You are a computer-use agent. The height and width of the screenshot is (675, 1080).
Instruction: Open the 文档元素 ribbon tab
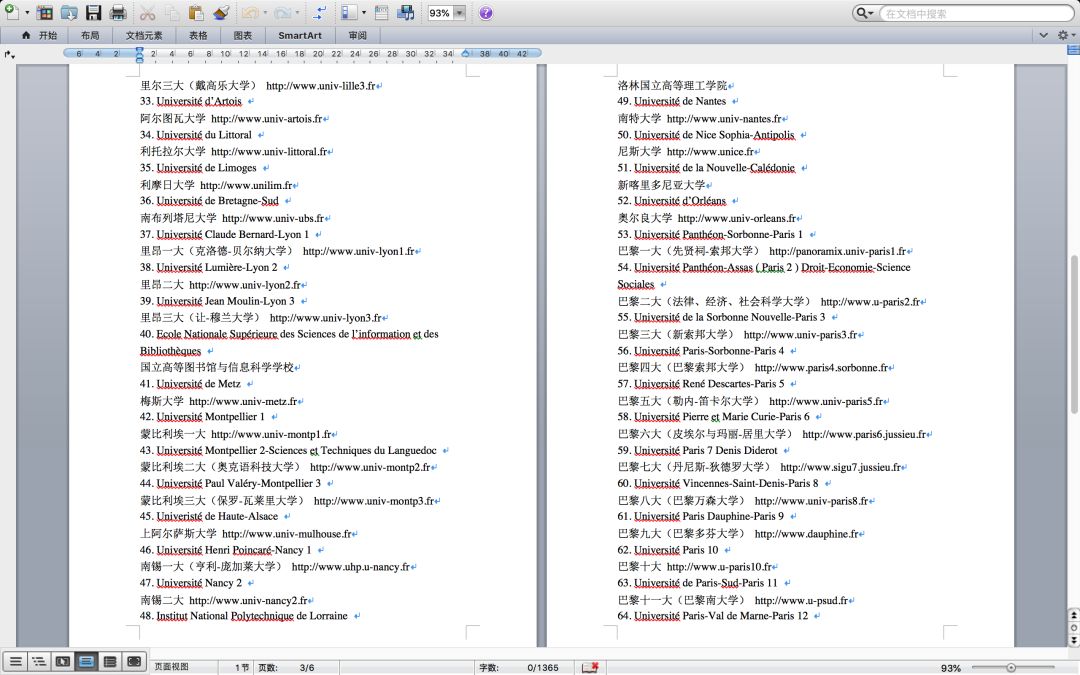(144, 35)
